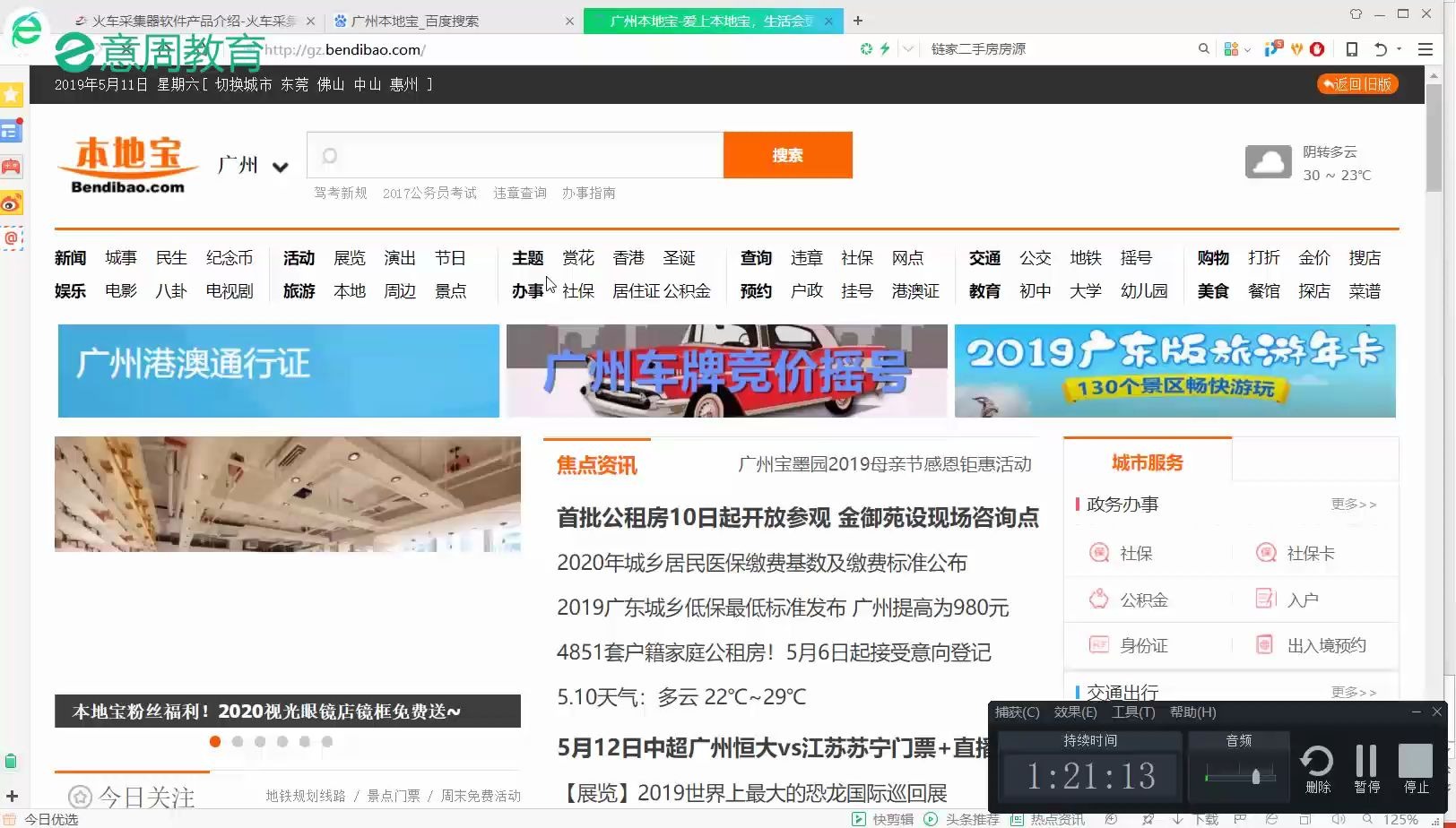Click the favorites star in the sidebar
Image resolution: width=1456 pixels, height=828 pixels.
[x=12, y=93]
